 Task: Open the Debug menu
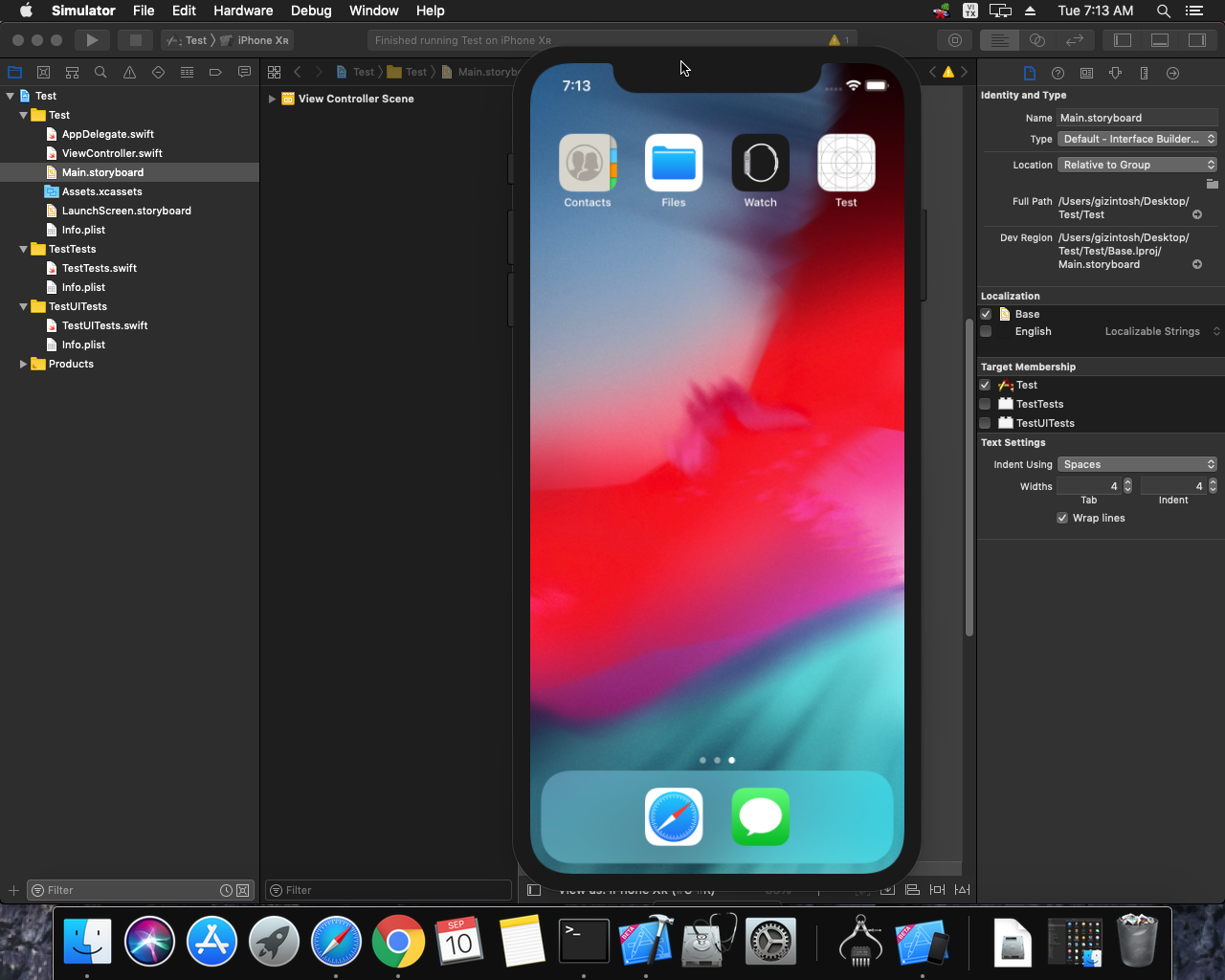pyautogui.click(x=311, y=11)
